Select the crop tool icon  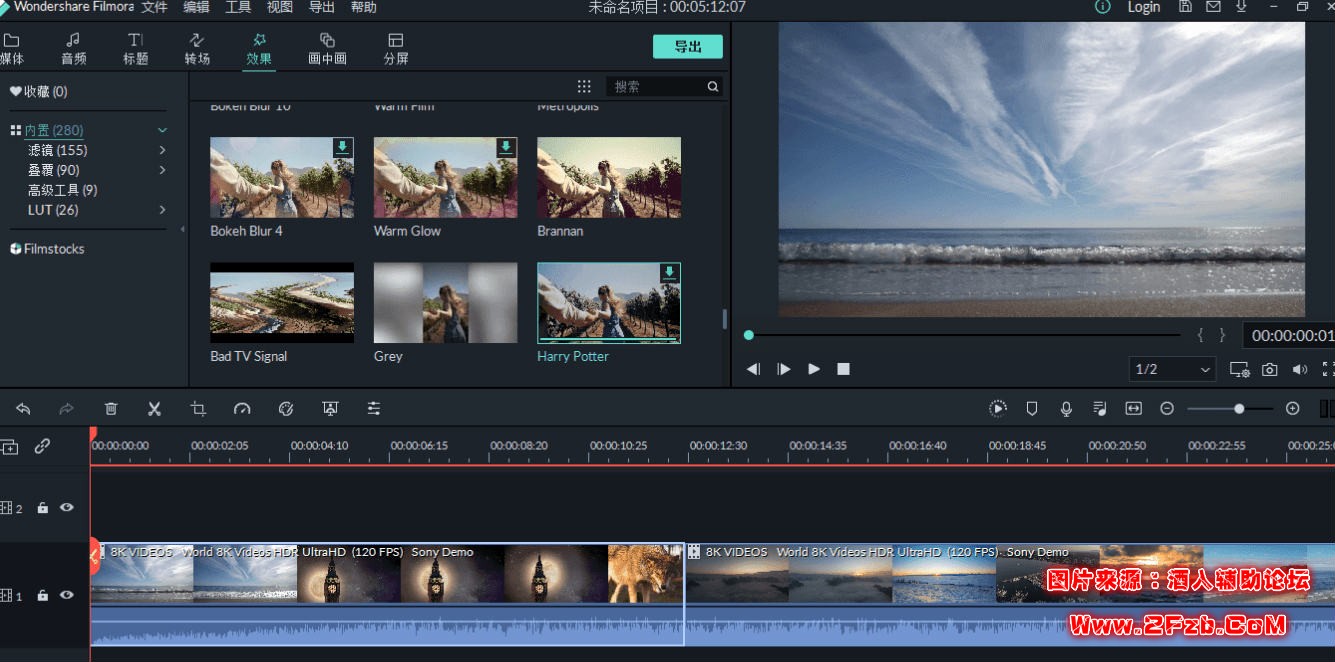point(198,408)
